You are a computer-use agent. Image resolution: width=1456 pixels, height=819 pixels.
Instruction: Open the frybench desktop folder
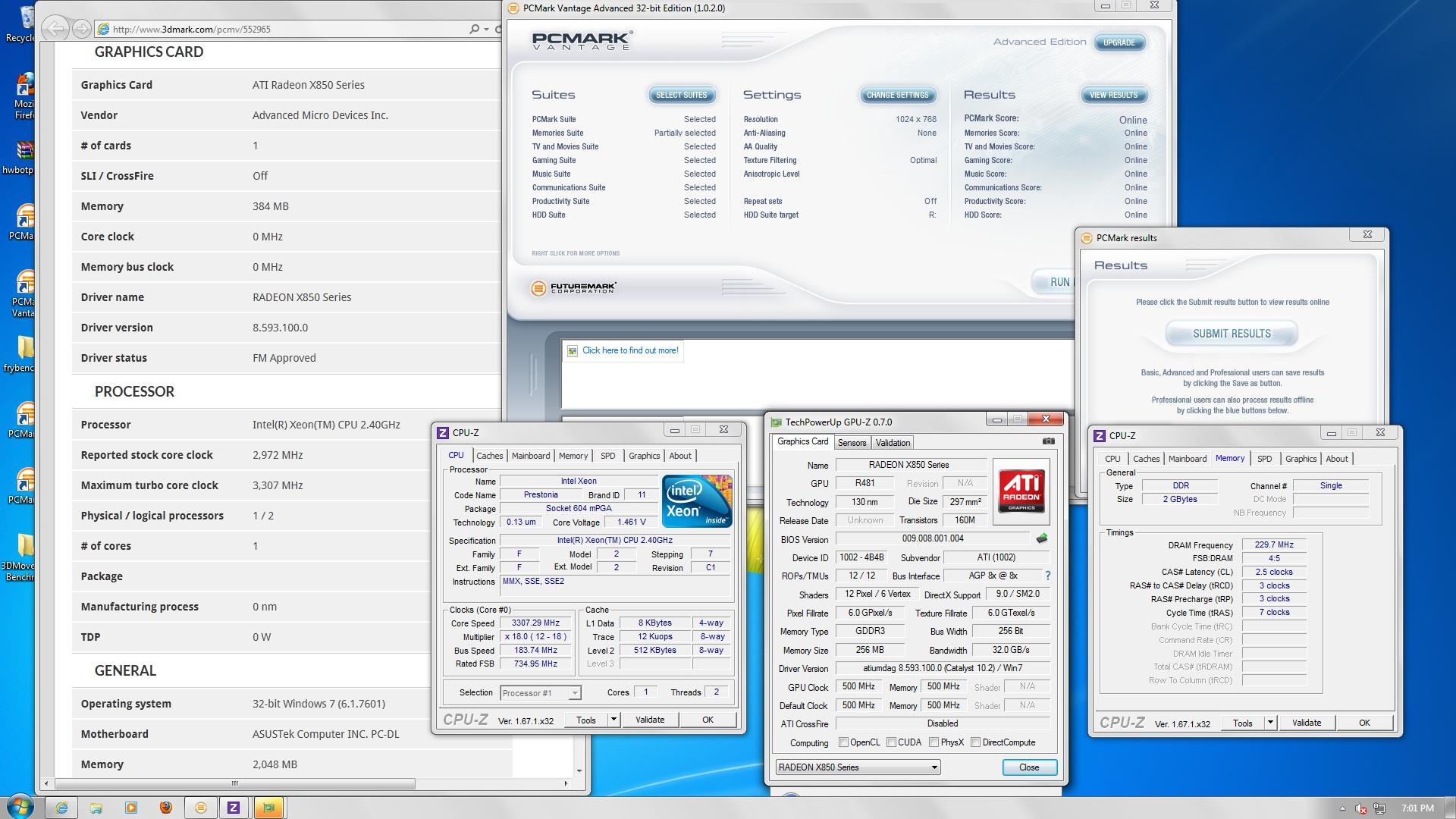click(23, 355)
